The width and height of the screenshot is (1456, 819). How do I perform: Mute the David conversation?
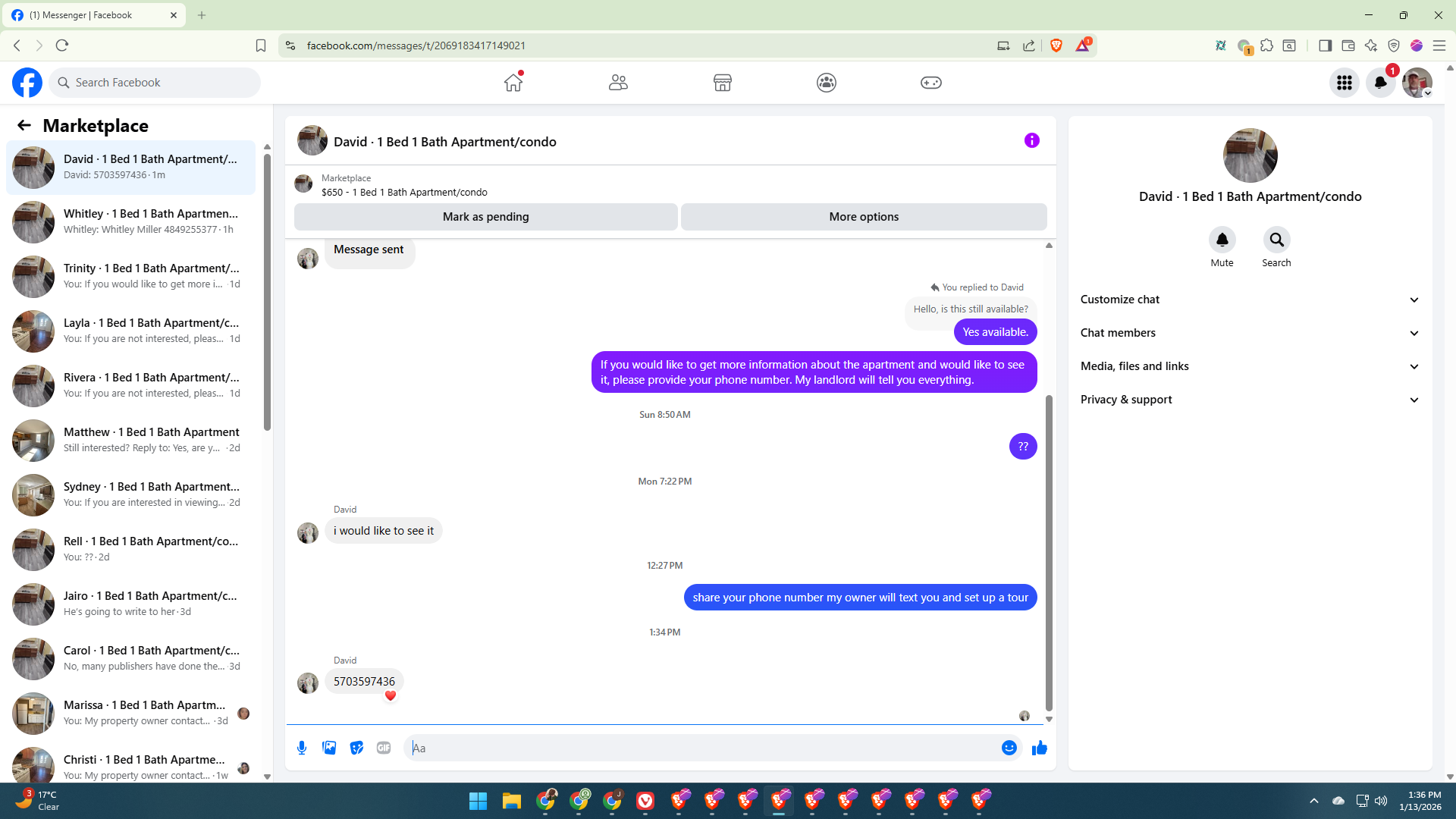coord(1222,240)
